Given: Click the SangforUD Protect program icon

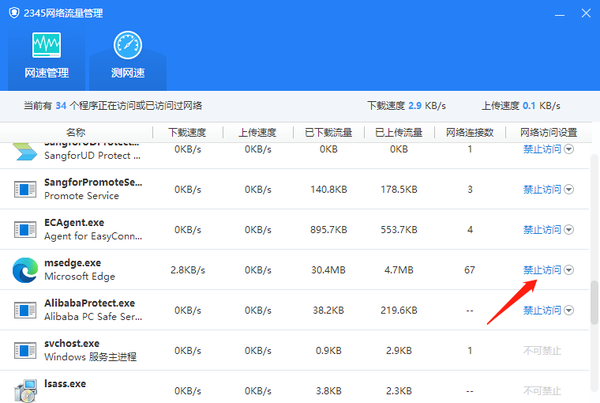Looking at the screenshot, I should [25, 150].
